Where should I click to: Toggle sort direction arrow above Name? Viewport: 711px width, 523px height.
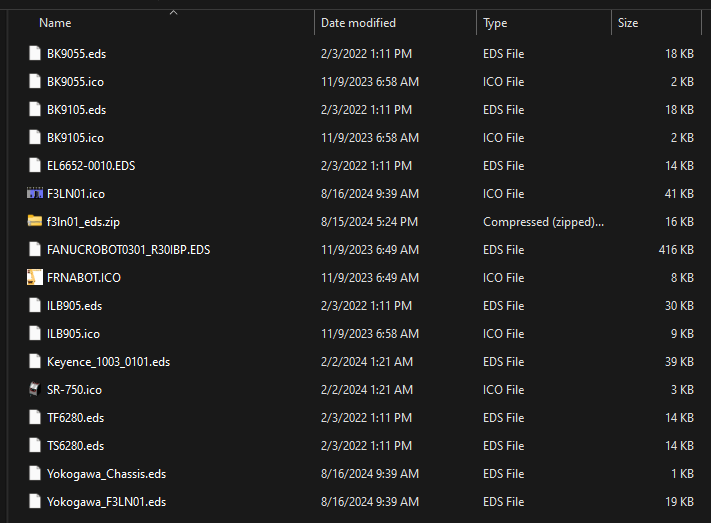pos(173,13)
